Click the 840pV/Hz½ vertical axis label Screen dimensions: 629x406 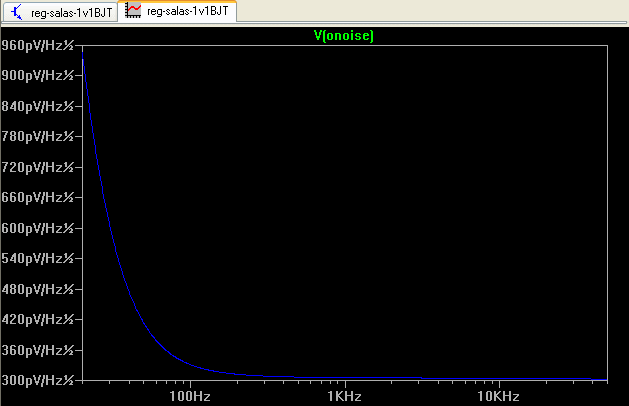[x=38, y=106]
